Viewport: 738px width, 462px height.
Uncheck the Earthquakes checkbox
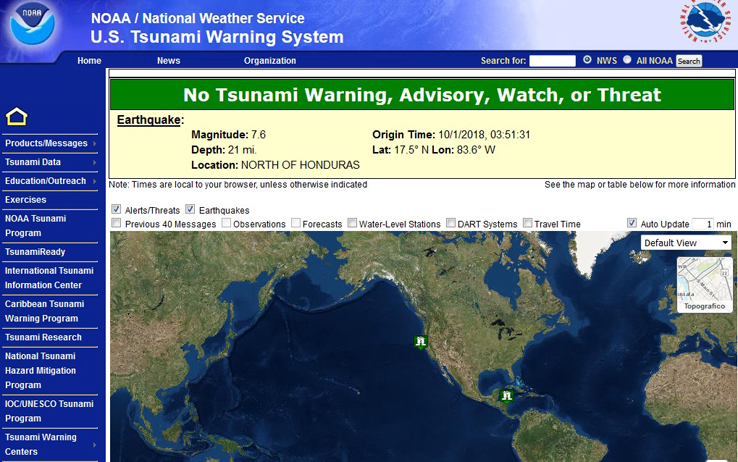[x=190, y=209]
